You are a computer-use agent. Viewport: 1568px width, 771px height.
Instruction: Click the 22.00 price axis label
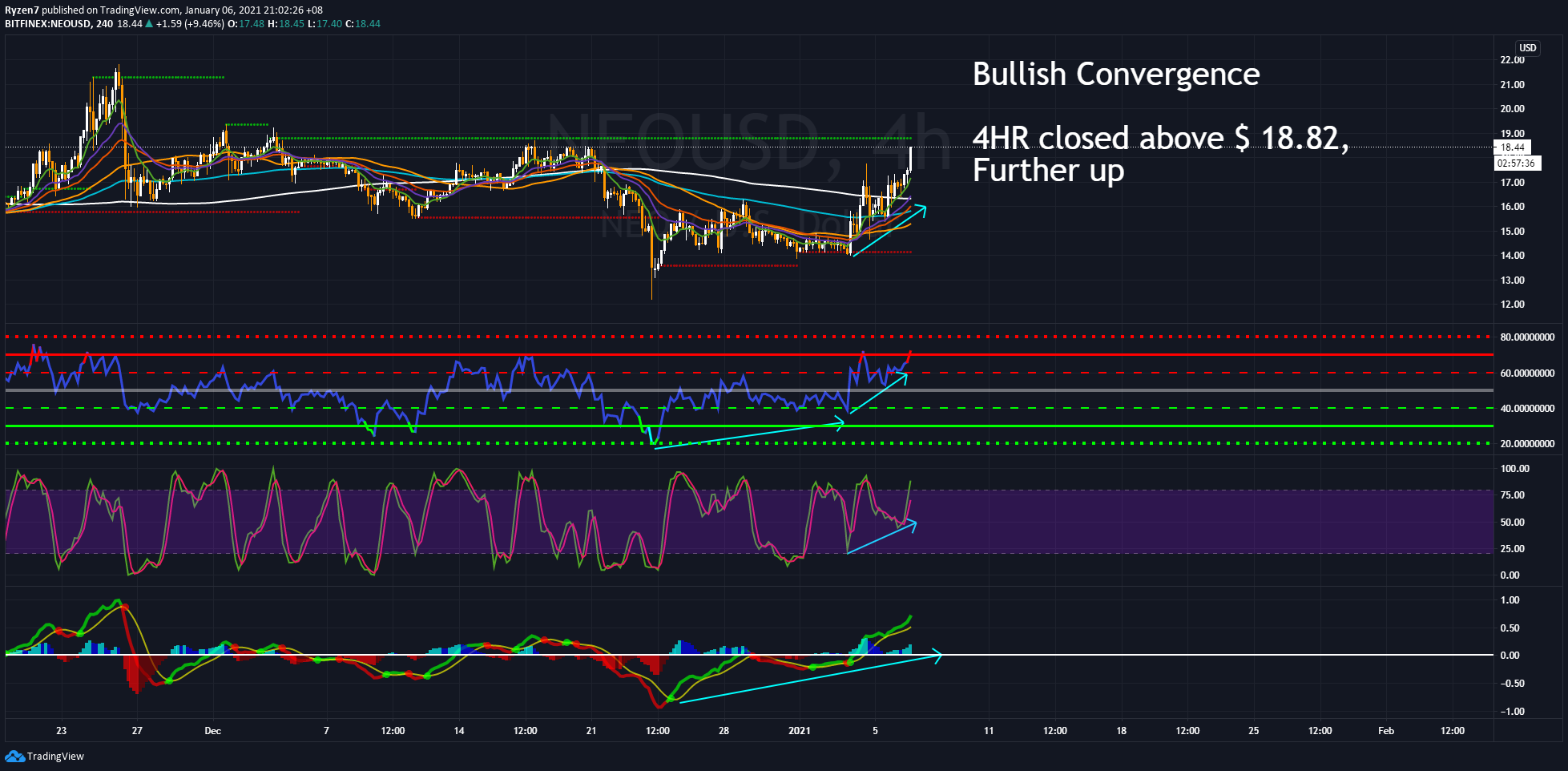[1513, 60]
